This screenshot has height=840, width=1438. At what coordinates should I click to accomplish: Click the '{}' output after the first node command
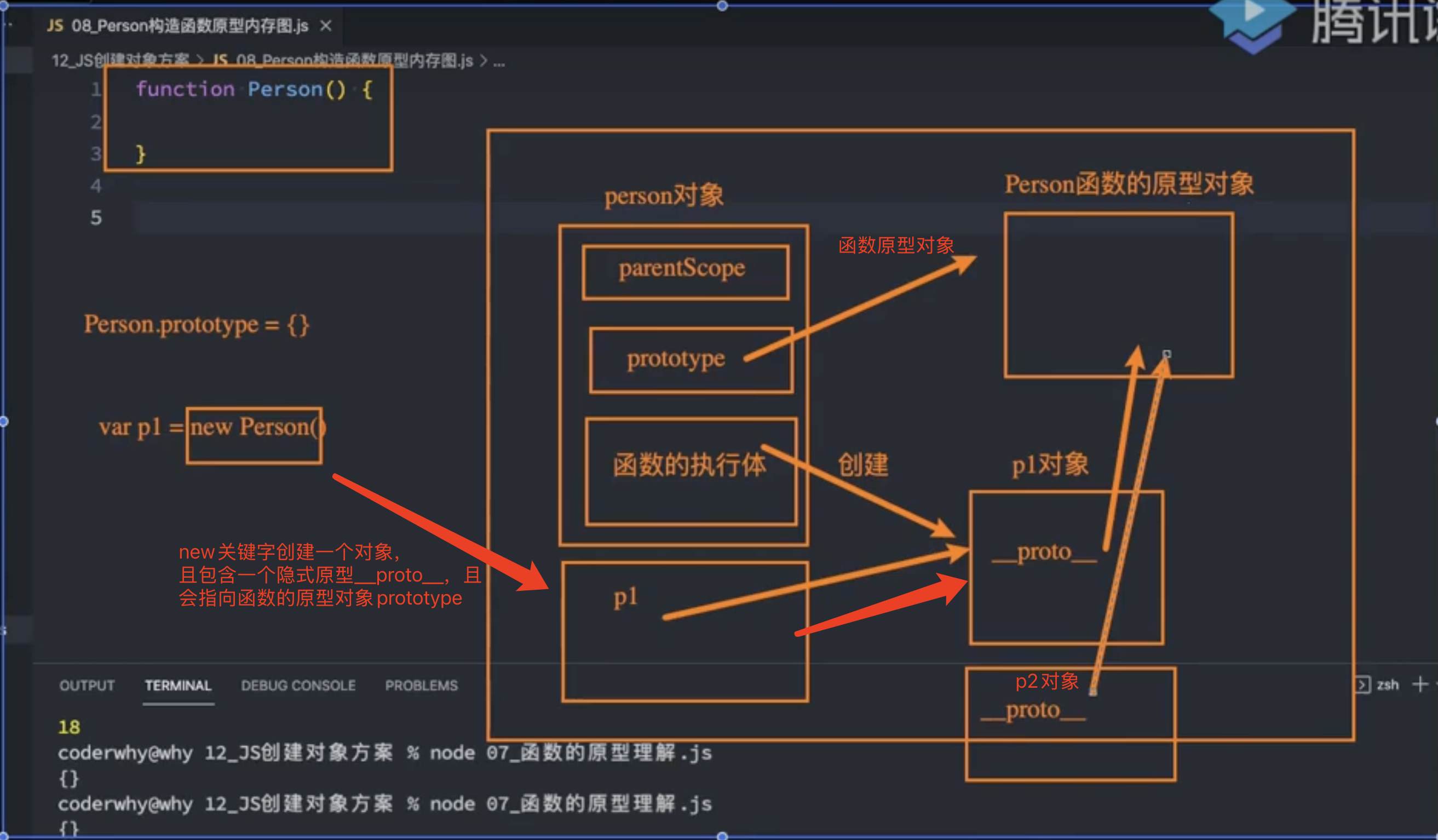(x=68, y=778)
